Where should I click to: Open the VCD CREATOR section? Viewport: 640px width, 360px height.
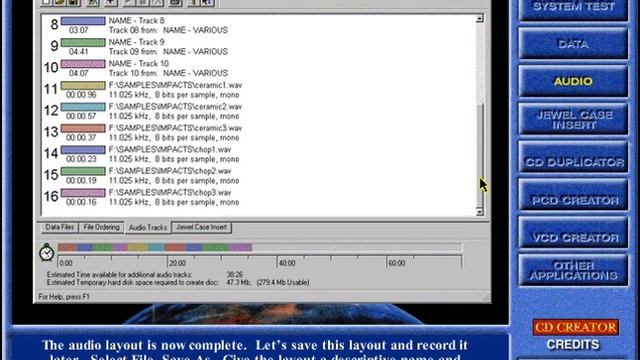(573, 233)
